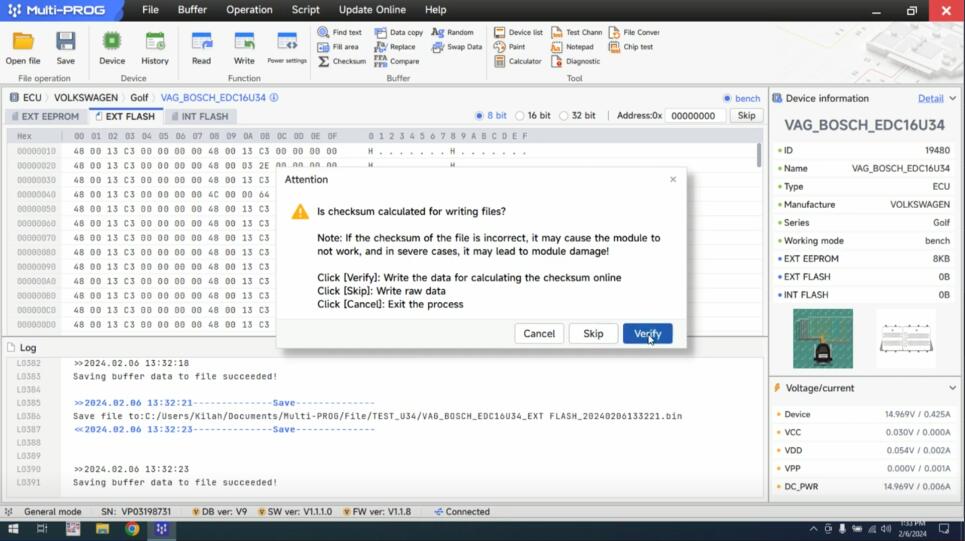Viewport: 965px width, 541px height.
Task: Switch to the INT FLASH tab
Action: [200, 116]
